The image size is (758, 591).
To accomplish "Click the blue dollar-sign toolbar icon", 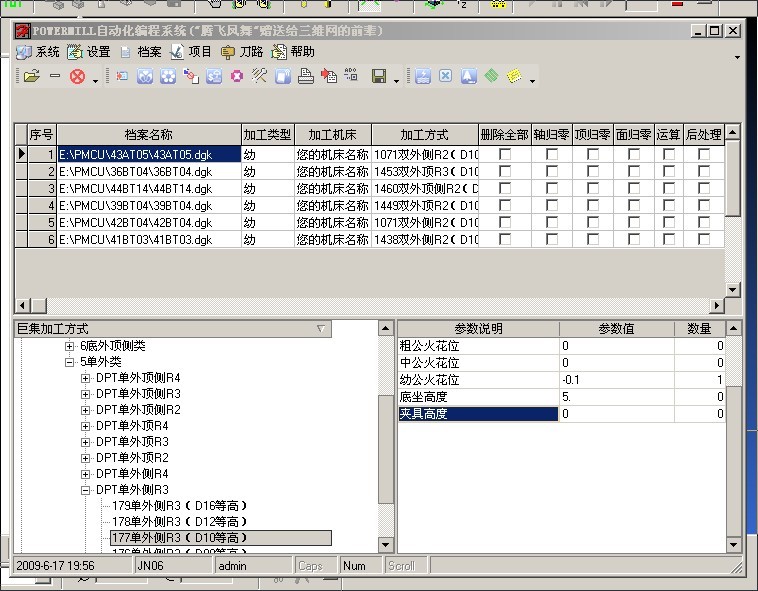I will (214, 76).
